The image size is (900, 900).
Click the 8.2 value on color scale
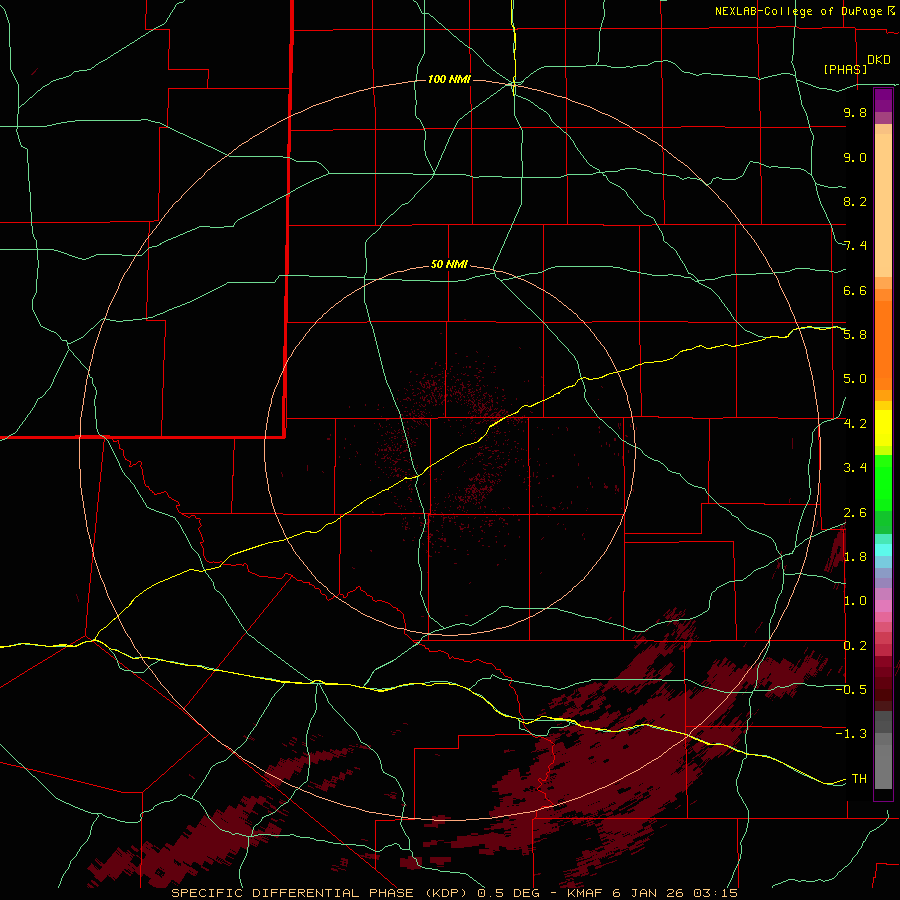pos(855,201)
